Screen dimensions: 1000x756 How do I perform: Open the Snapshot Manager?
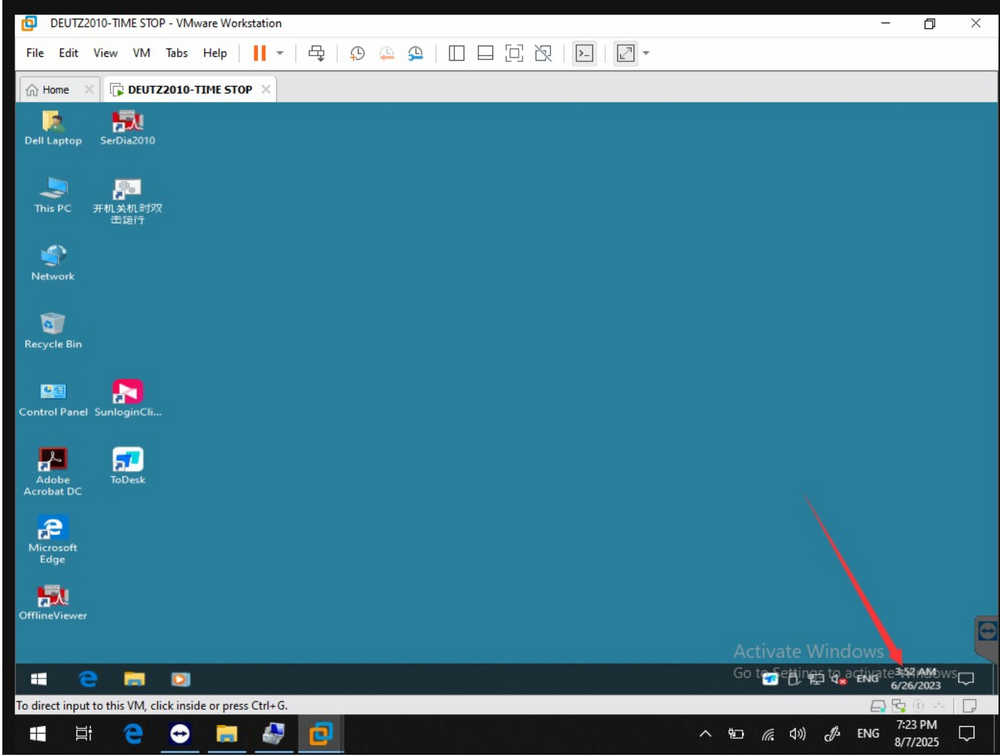point(415,53)
